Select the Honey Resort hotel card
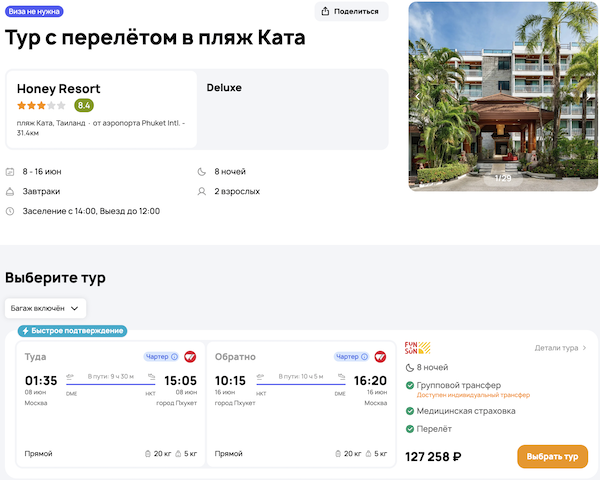 pos(101,109)
